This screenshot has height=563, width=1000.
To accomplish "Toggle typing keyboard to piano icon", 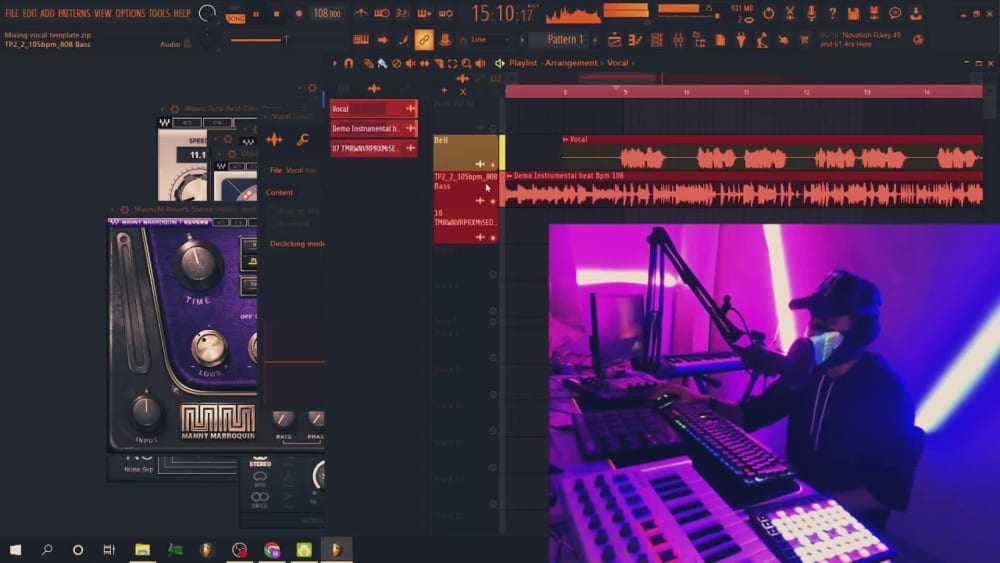I will (x=361, y=40).
